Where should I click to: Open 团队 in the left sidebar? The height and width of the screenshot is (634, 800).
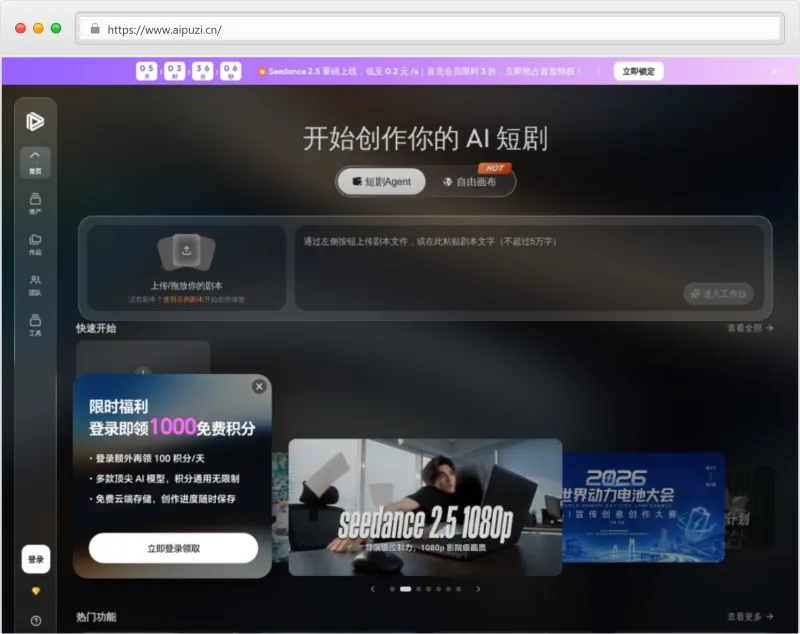click(35, 285)
